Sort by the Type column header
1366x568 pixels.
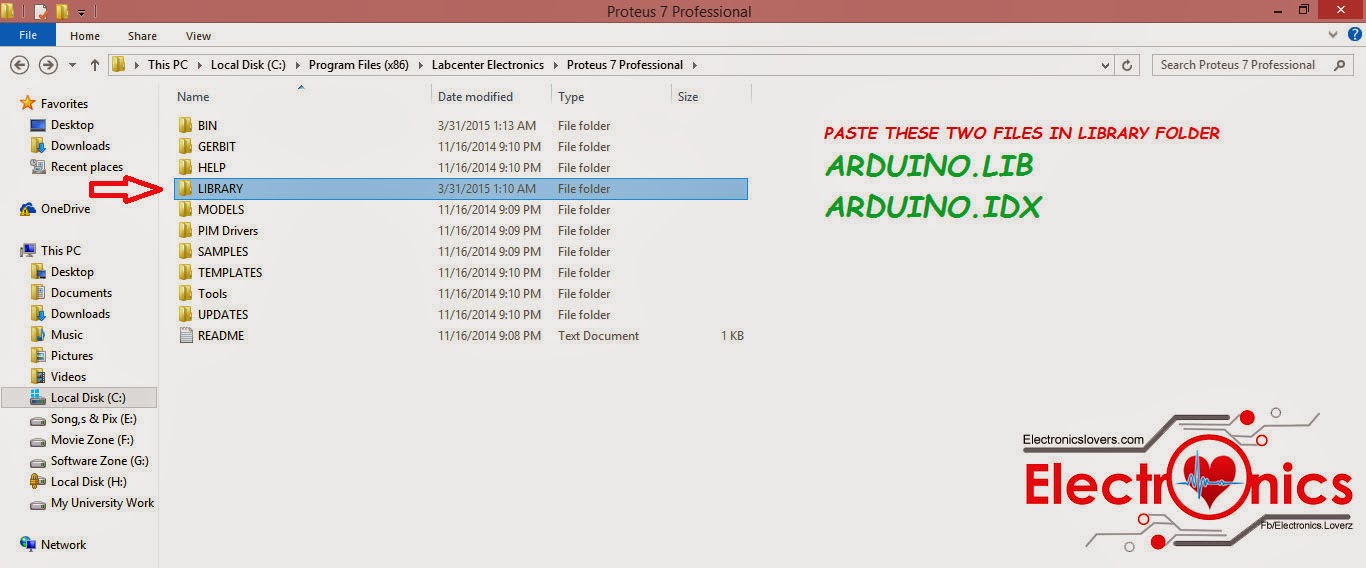571,97
